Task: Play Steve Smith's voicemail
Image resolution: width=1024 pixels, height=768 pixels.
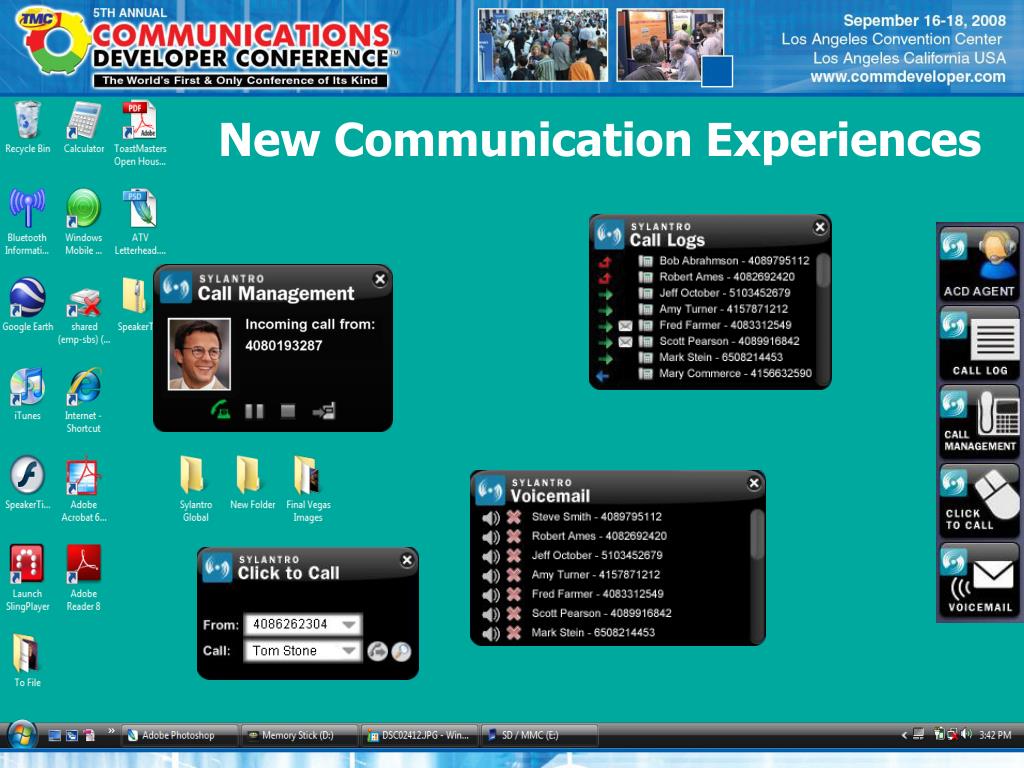Action: pos(490,518)
